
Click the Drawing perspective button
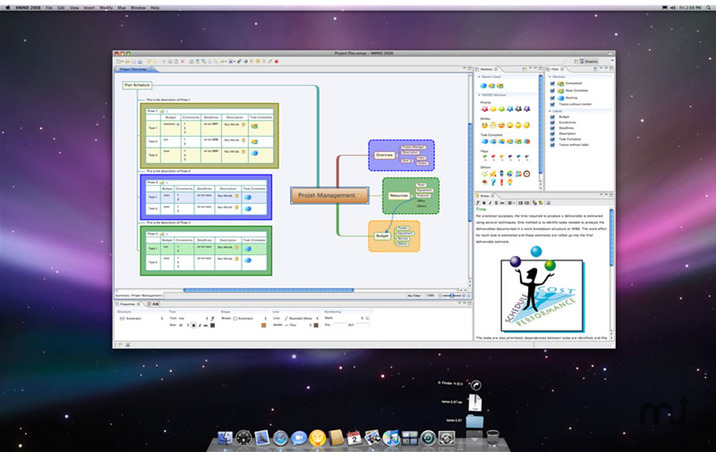591,61
